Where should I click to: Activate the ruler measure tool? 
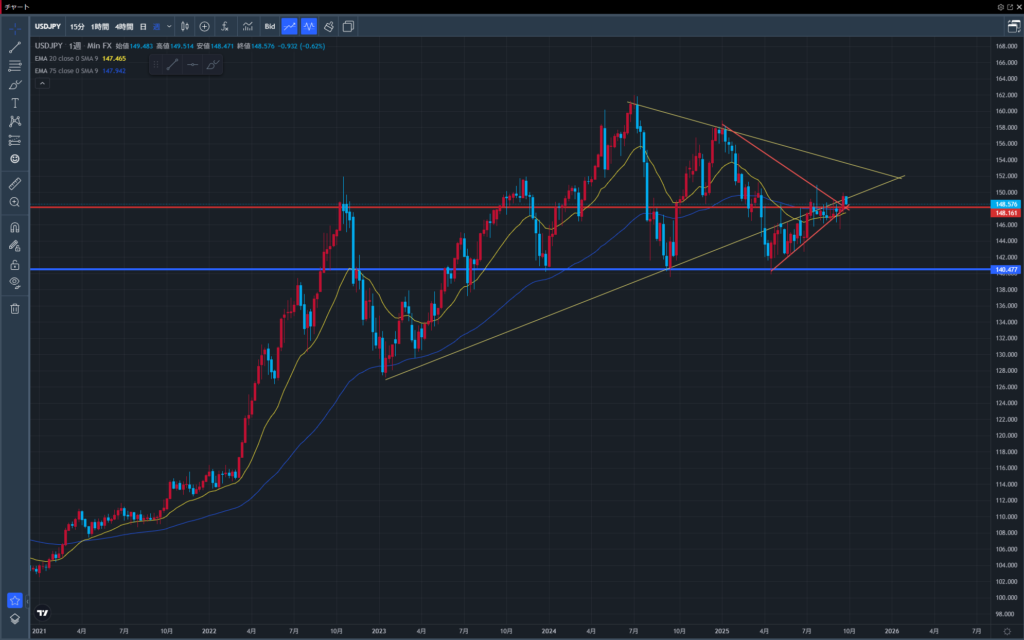click(x=15, y=184)
